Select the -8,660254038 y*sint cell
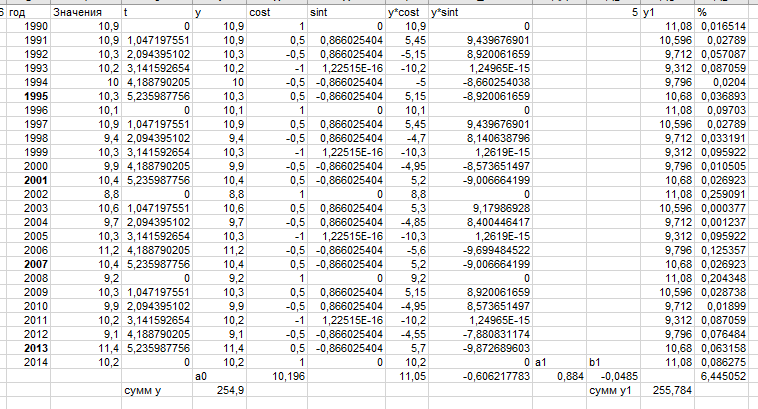758x409 pixels. [x=480, y=82]
